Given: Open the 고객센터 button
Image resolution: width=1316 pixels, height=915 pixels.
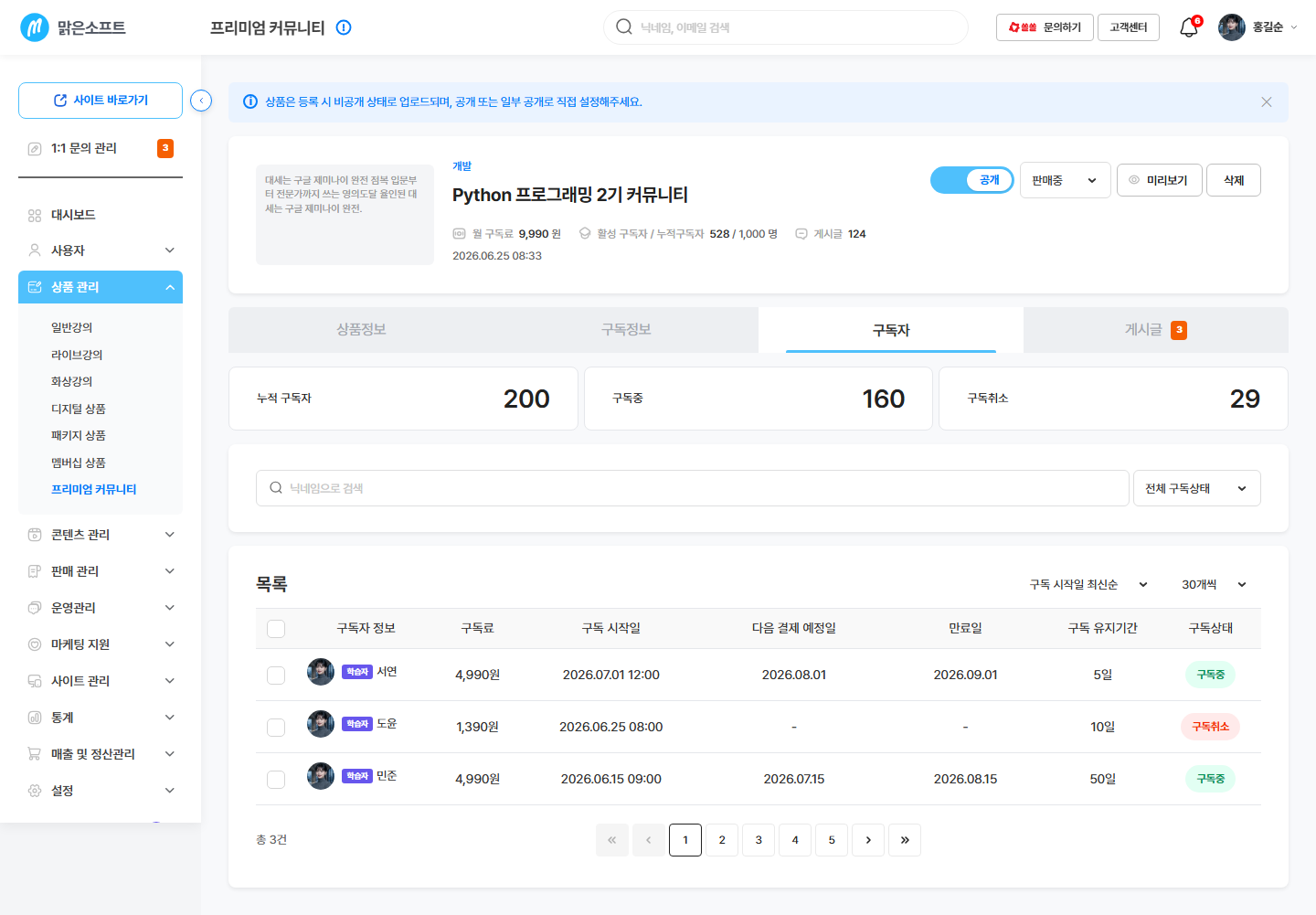Looking at the screenshot, I should [1129, 27].
